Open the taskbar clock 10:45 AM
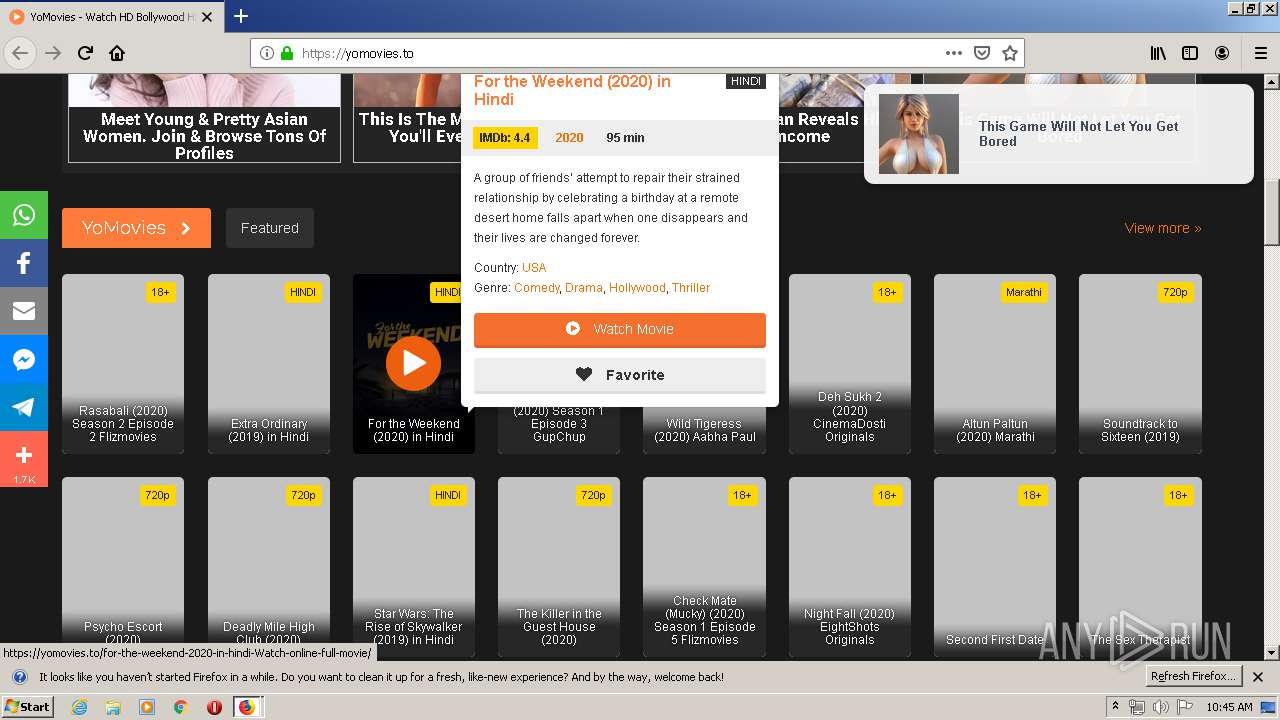The height and width of the screenshot is (720, 1280). (1229, 707)
